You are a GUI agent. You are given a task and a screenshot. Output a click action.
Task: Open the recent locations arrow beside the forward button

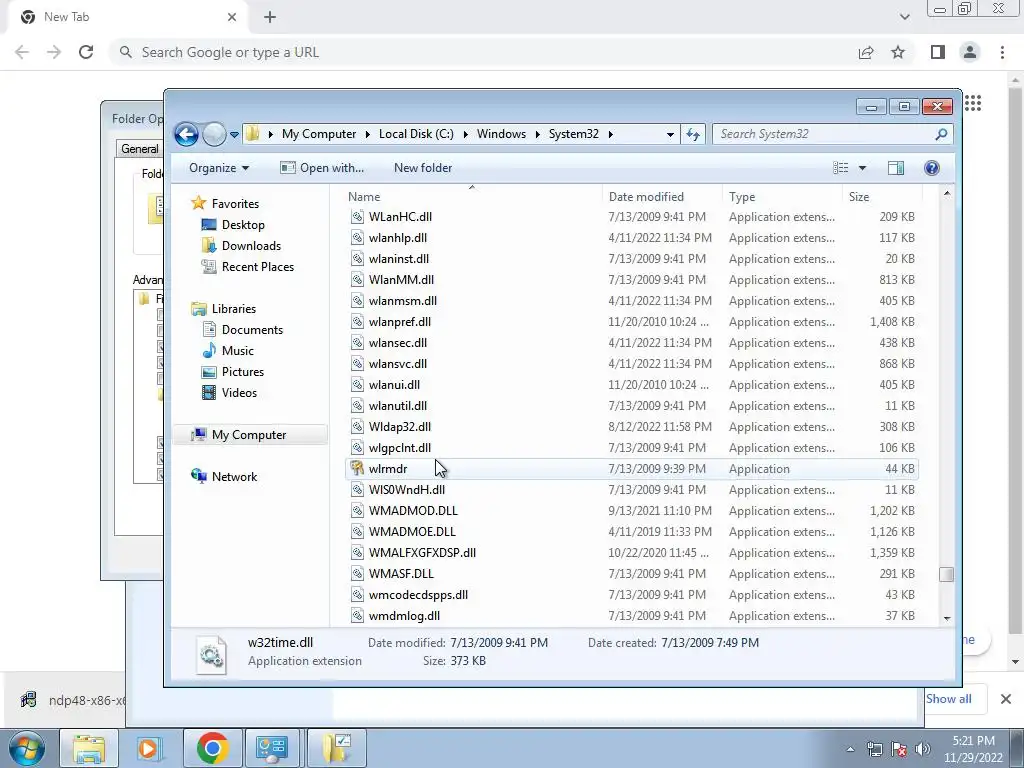point(234,135)
